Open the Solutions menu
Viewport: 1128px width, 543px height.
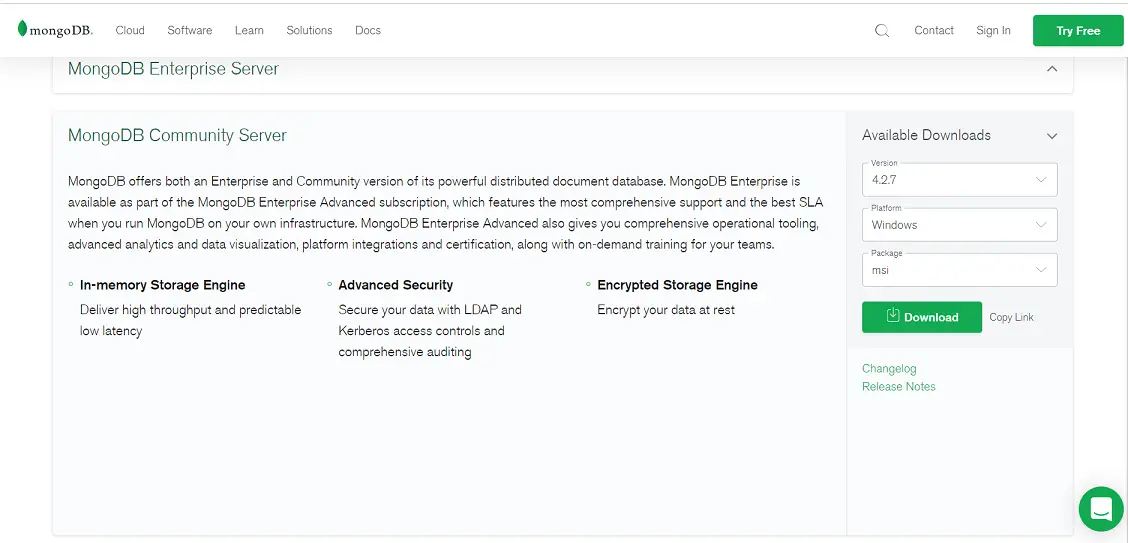pyautogui.click(x=309, y=30)
